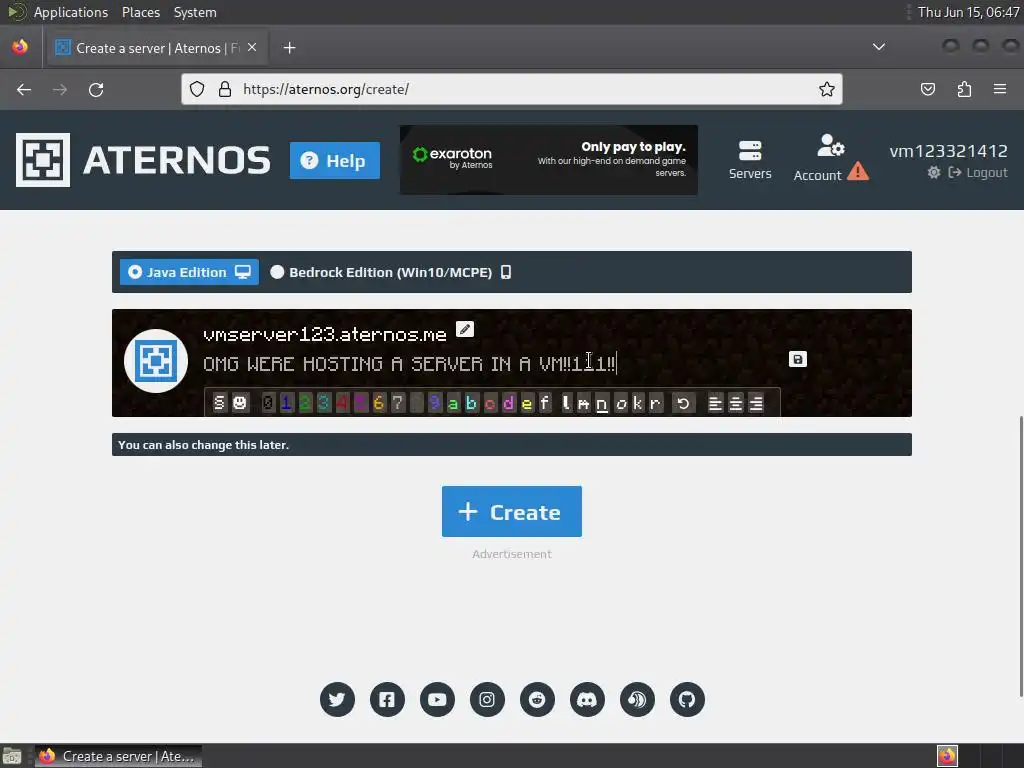Click the Aternos logo
1024x768 pixels.
143,160
